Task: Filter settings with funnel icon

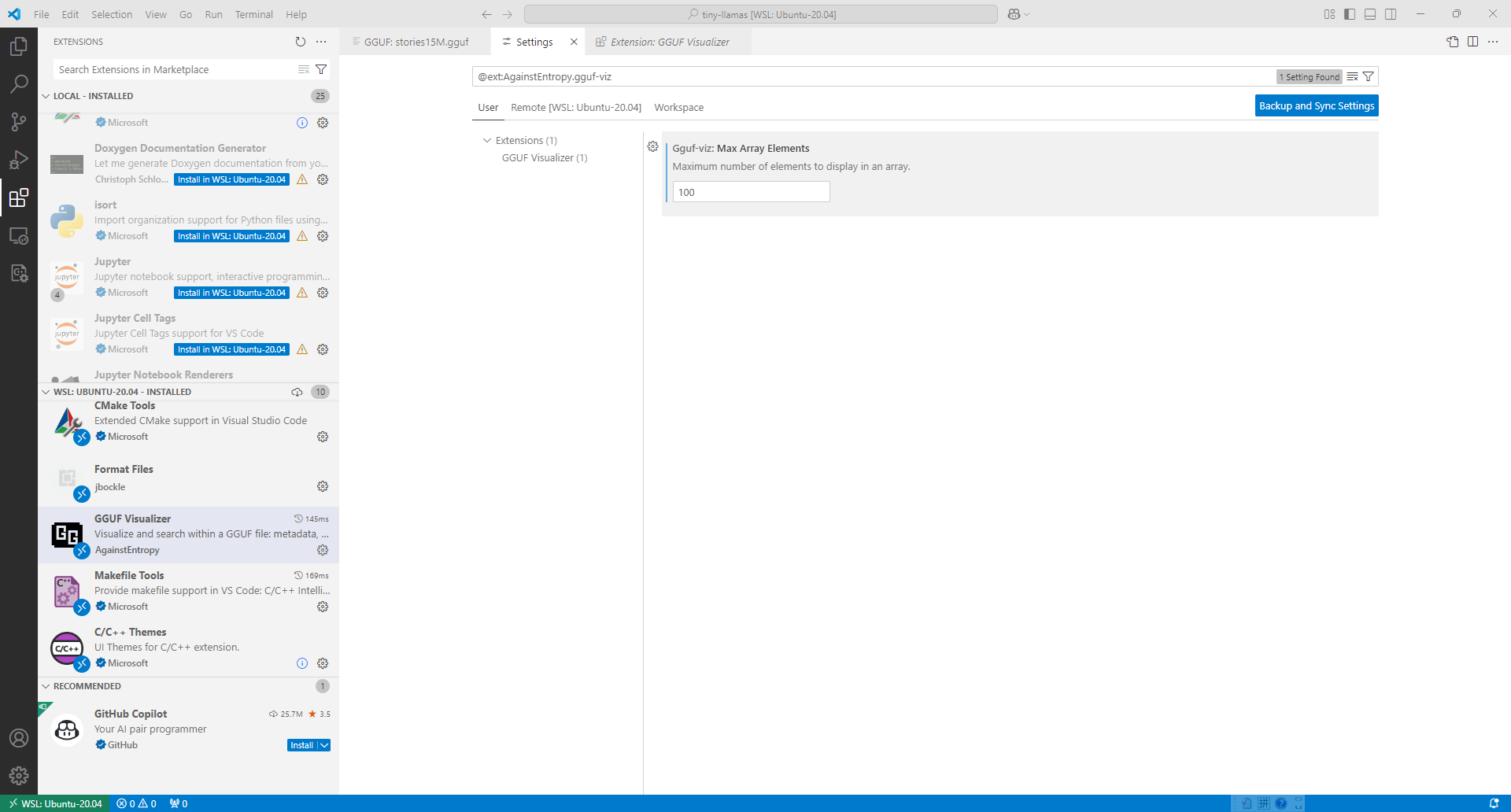Action: [1369, 76]
